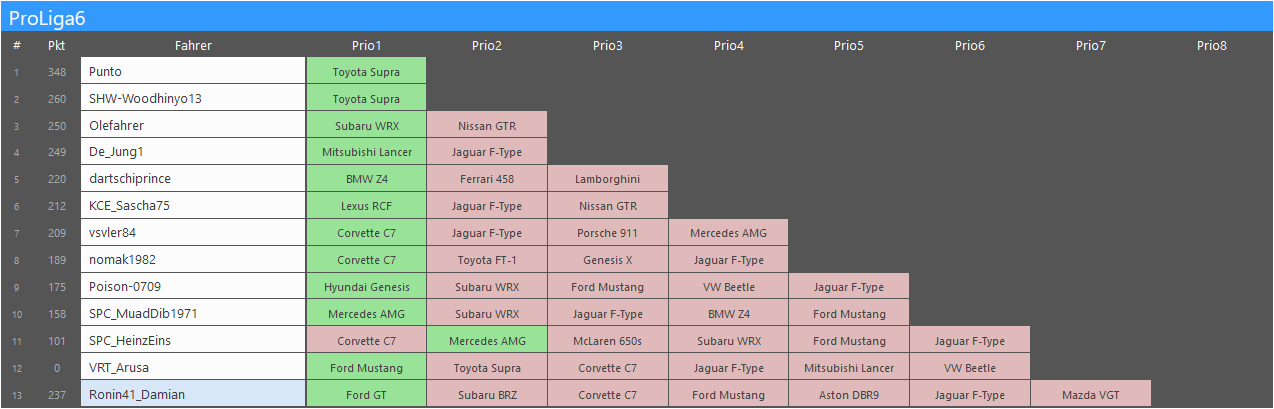
Task: Select the Lamborghini priority cell
Action: point(608,180)
